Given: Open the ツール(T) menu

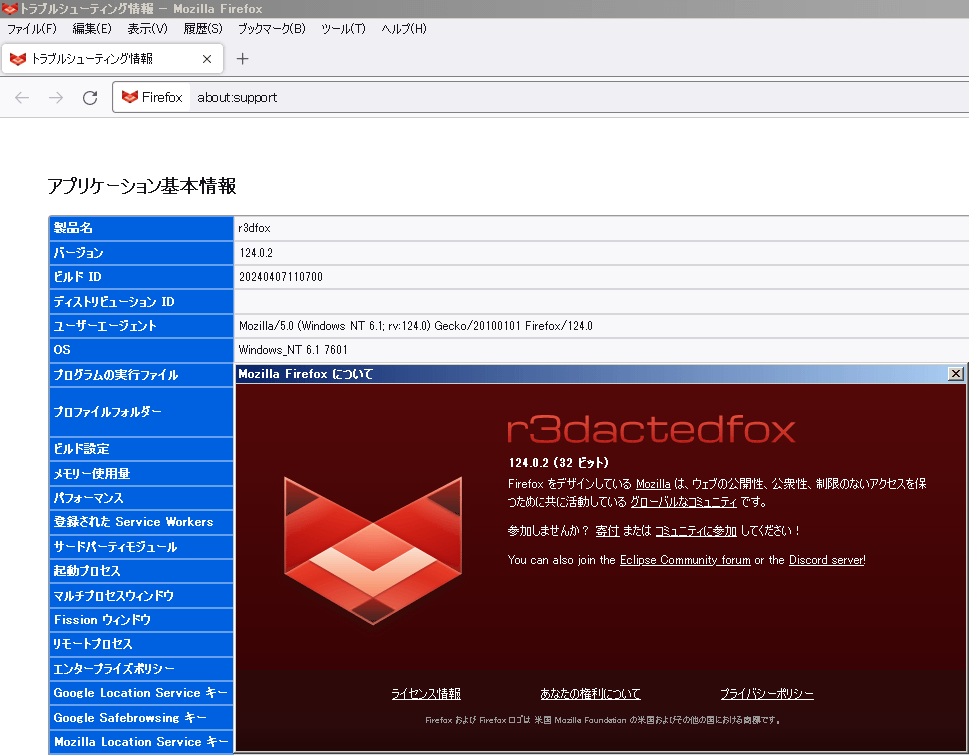Looking at the screenshot, I should pos(343,29).
